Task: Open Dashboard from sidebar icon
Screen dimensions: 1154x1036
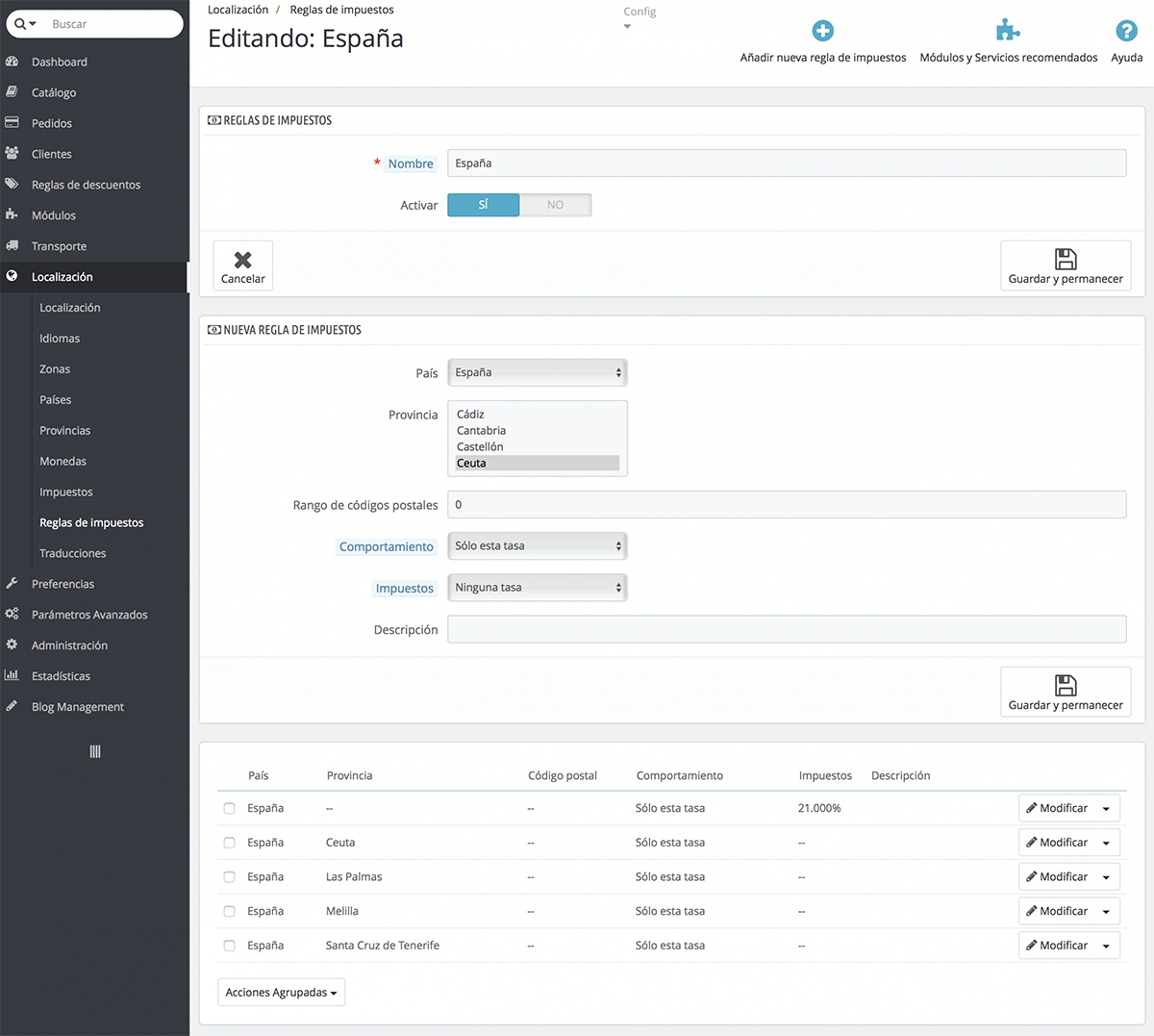Action: click(x=13, y=62)
